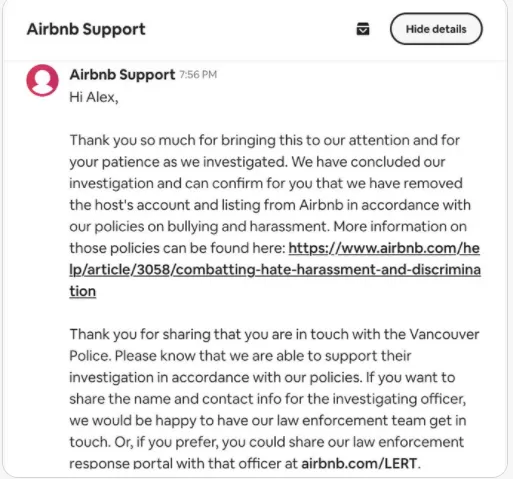
Task: Click the underlined 'tion' link ending
Action: 83,291
